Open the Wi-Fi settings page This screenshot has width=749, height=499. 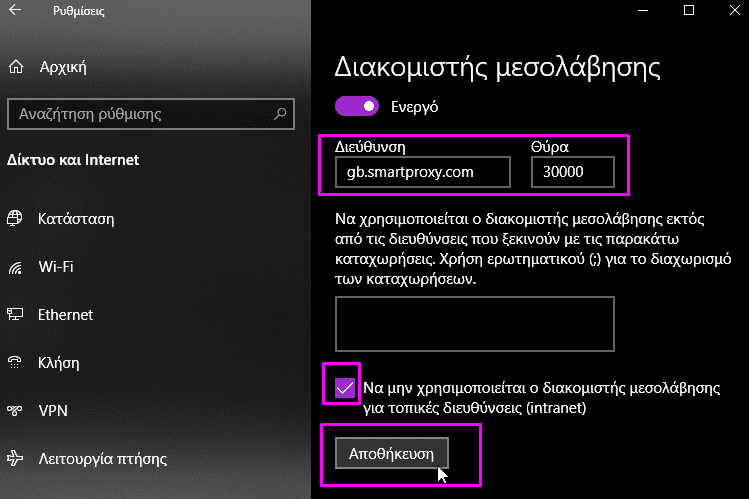pyautogui.click(x=56, y=266)
